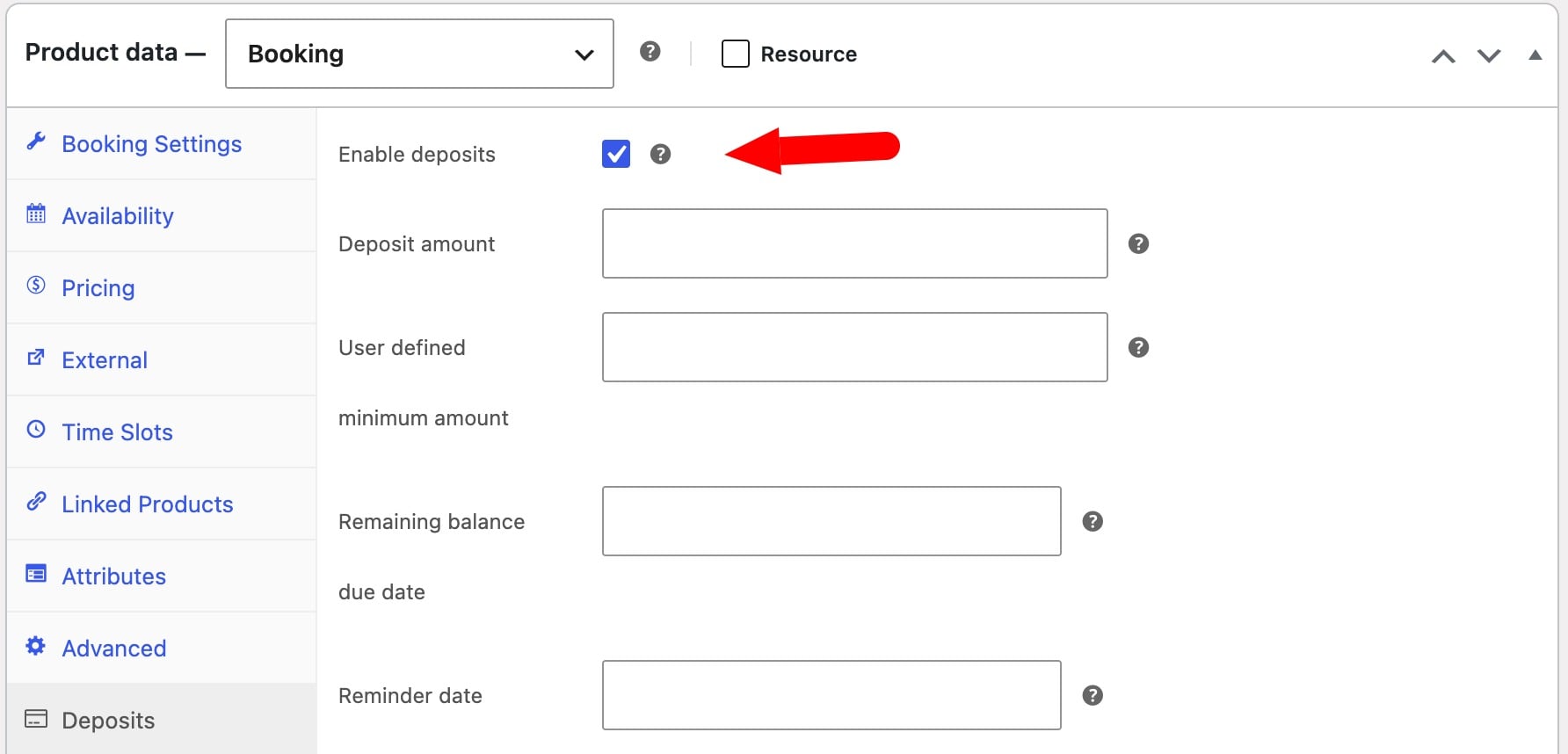Focus the Deposit amount input field
Screen dimensions: 1568x754
pos(855,243)
